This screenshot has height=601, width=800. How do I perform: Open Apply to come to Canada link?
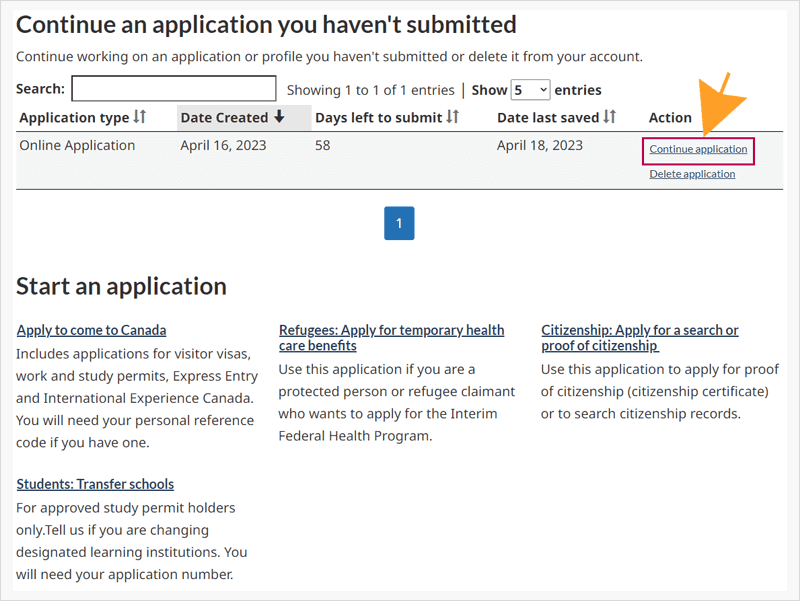[91, 330]
